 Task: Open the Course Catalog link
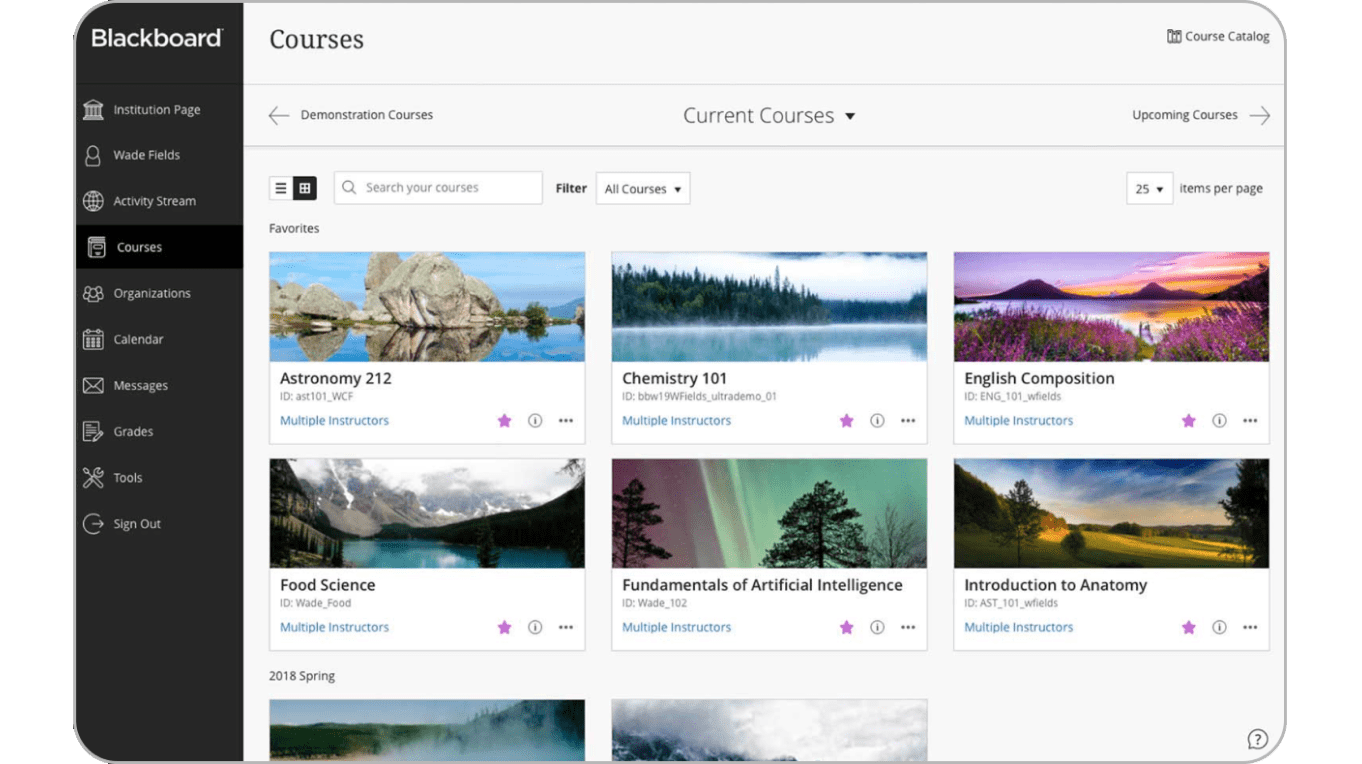pos(1218,37)
